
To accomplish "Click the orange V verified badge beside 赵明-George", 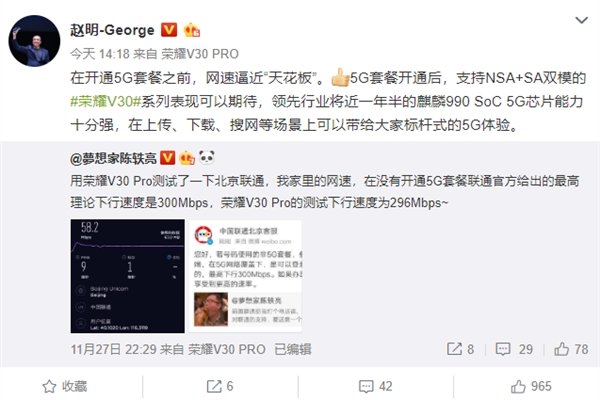I will tap(169, 30).
